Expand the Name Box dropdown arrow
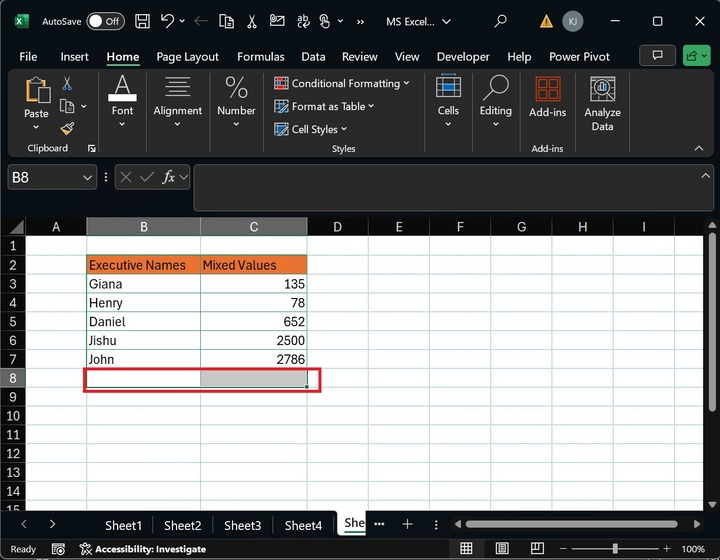The width and height of the screenshot is (720, 560). [x=87, y=177]
